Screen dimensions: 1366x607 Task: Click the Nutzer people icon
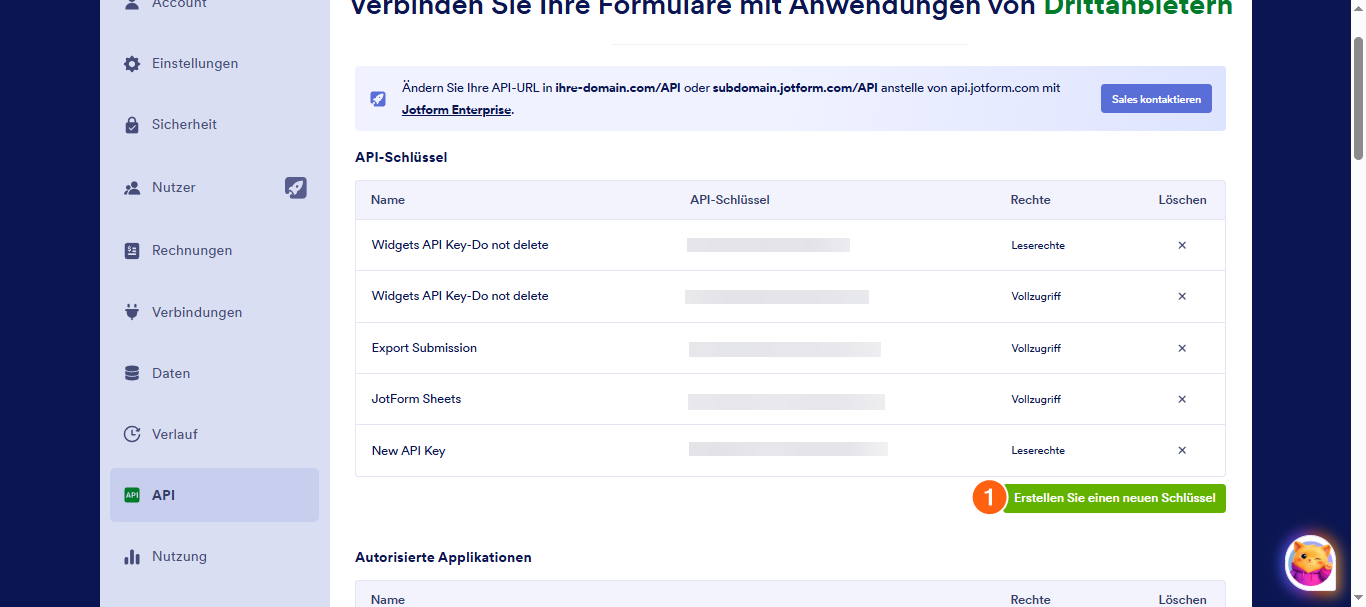coord(132,188)
